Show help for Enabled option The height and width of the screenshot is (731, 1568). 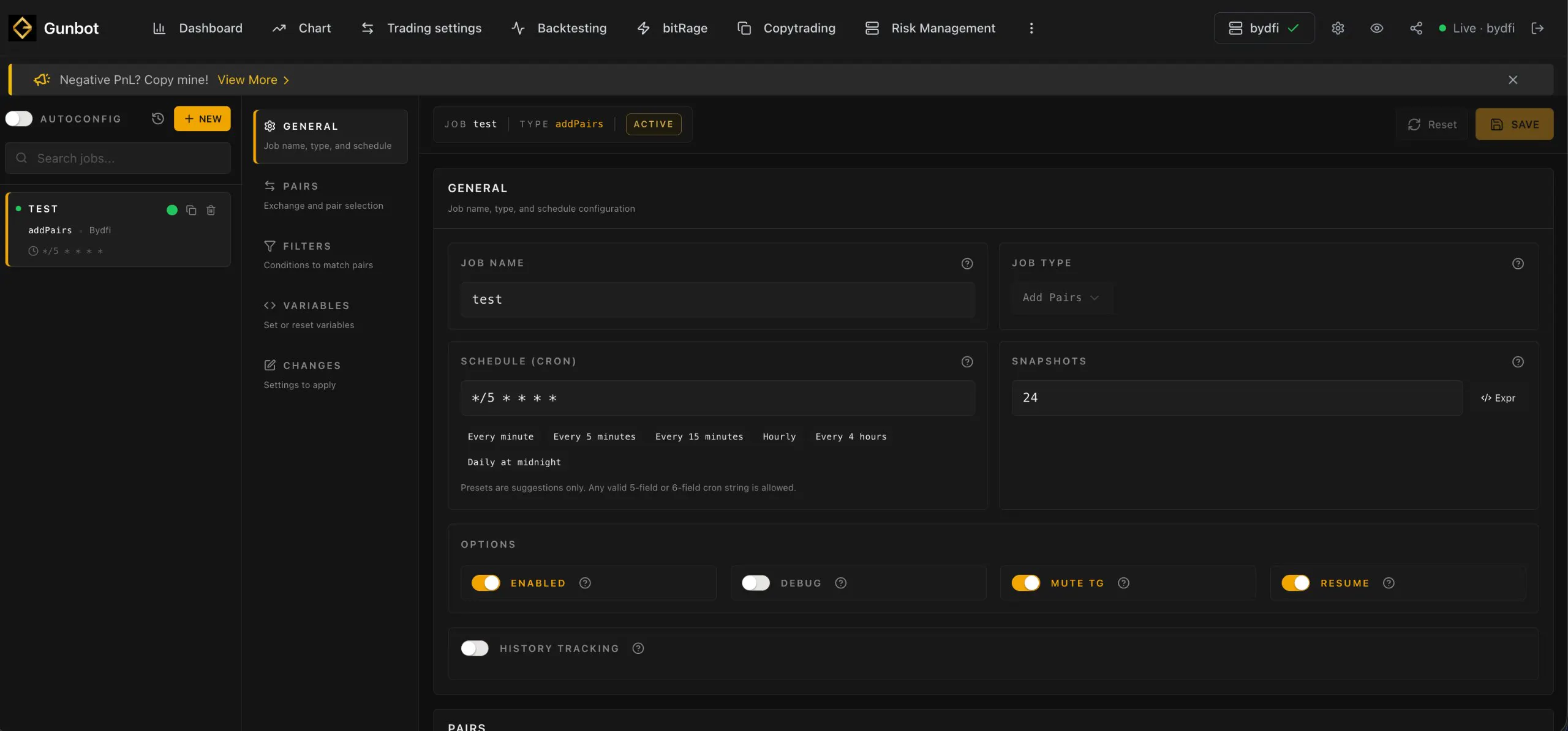click(x=585, y=583)
